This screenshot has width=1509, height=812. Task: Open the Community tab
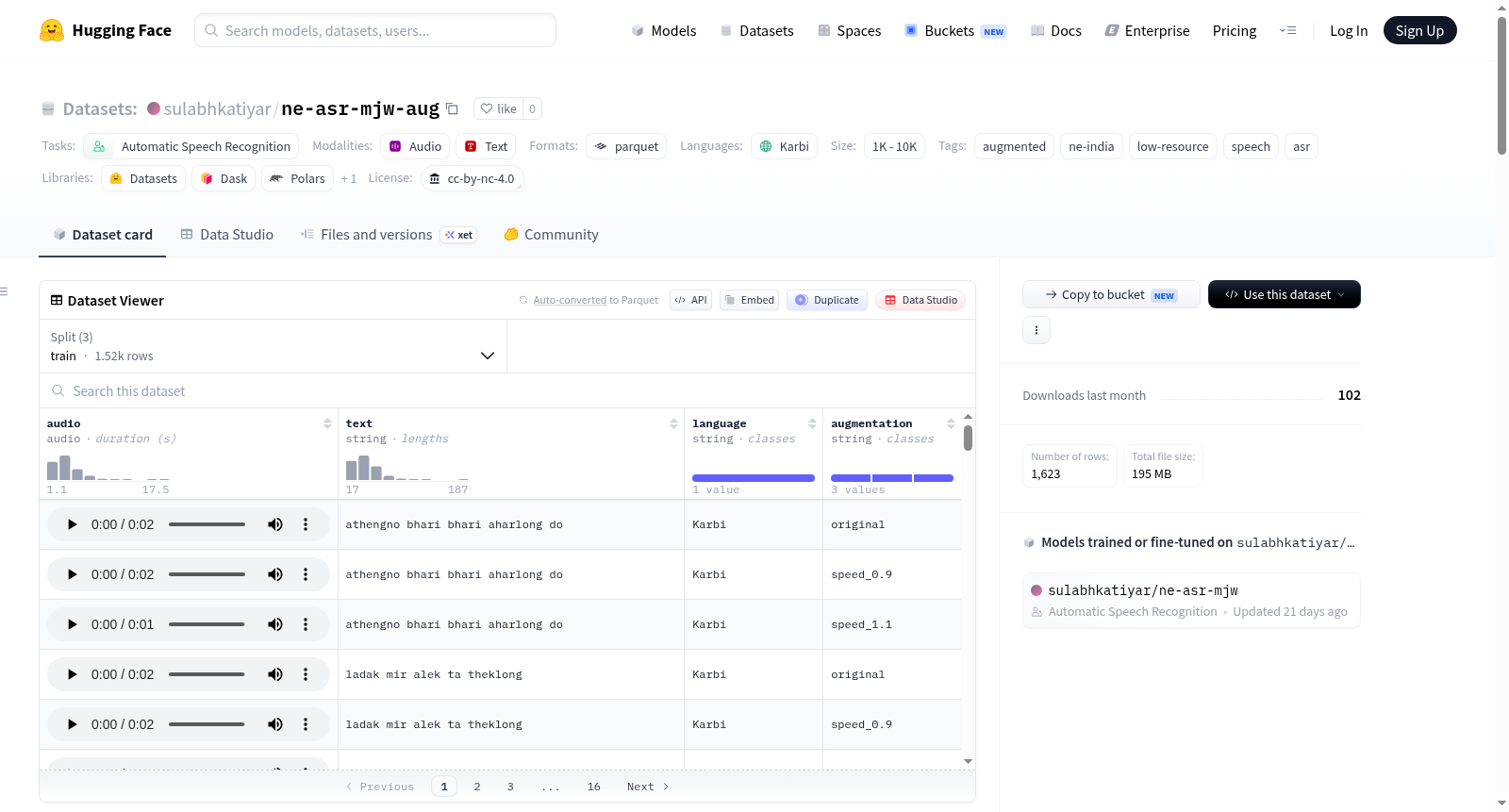[x=552, y=235]
